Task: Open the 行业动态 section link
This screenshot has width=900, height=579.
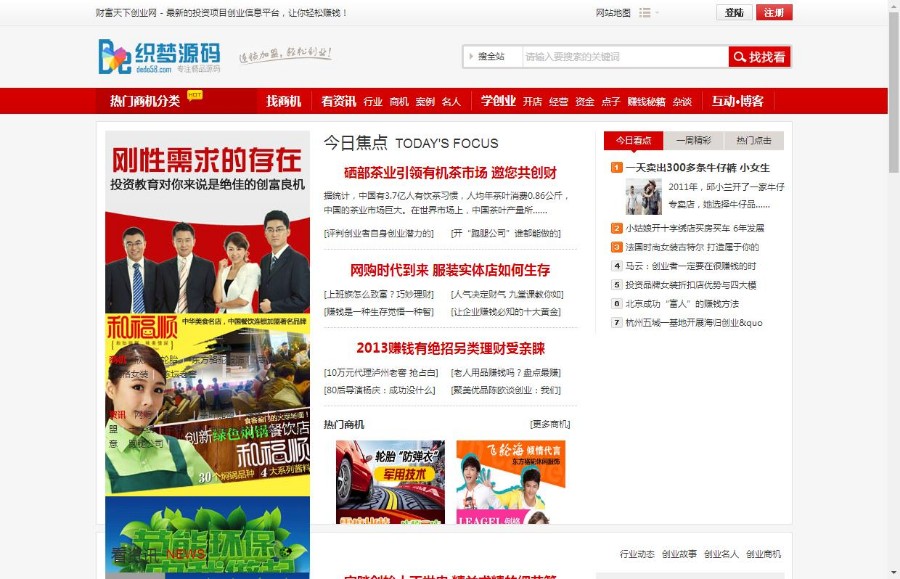Action: (x=637, y=554)
